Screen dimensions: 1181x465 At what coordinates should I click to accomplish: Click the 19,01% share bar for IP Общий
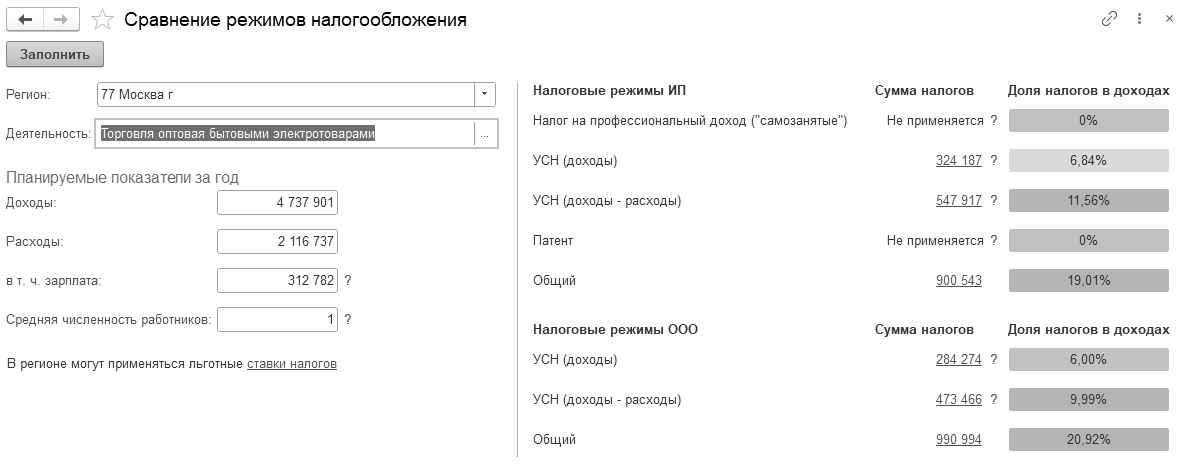click(1088, 281)
